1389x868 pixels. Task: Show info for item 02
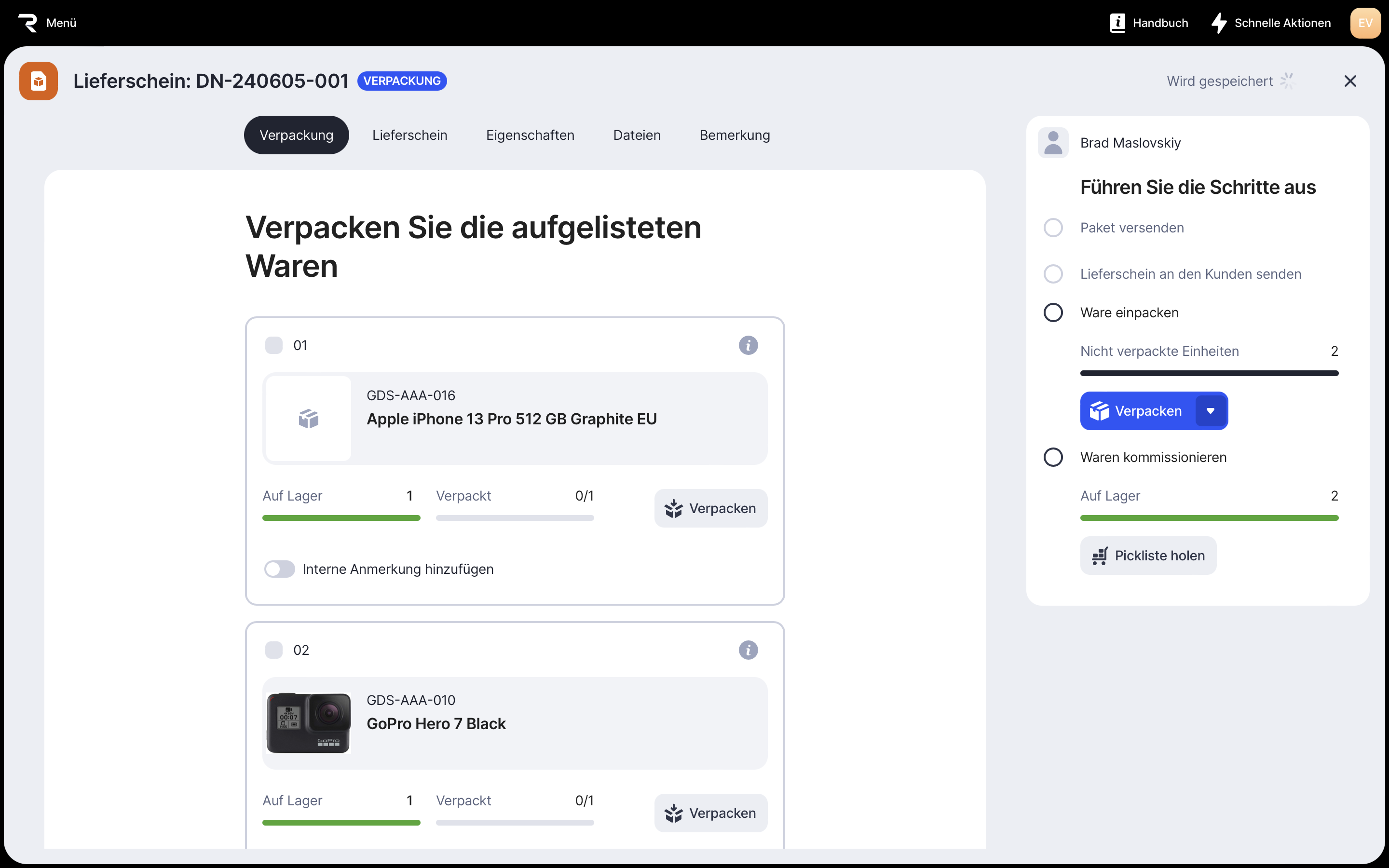(x=748, y=650)
